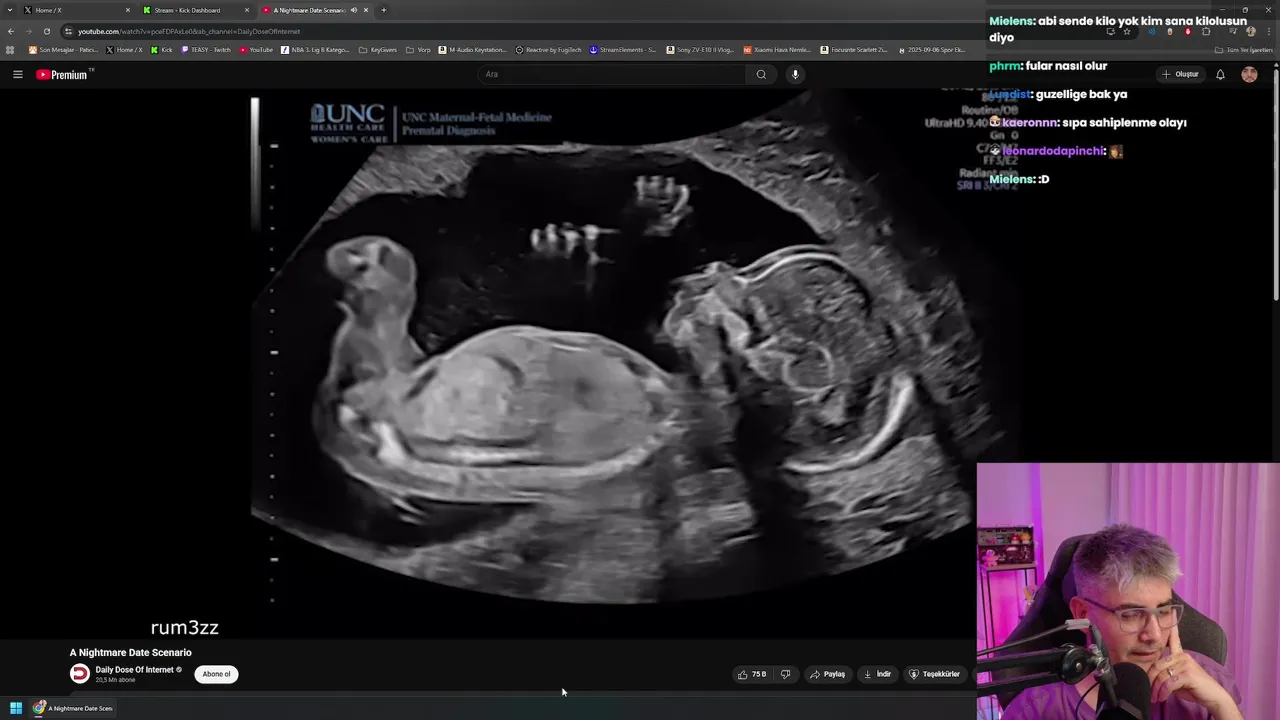Screen dimensions: 1280x720
Task: Click the install/cast screen icon in address bar
Action: pos(1110,31)
